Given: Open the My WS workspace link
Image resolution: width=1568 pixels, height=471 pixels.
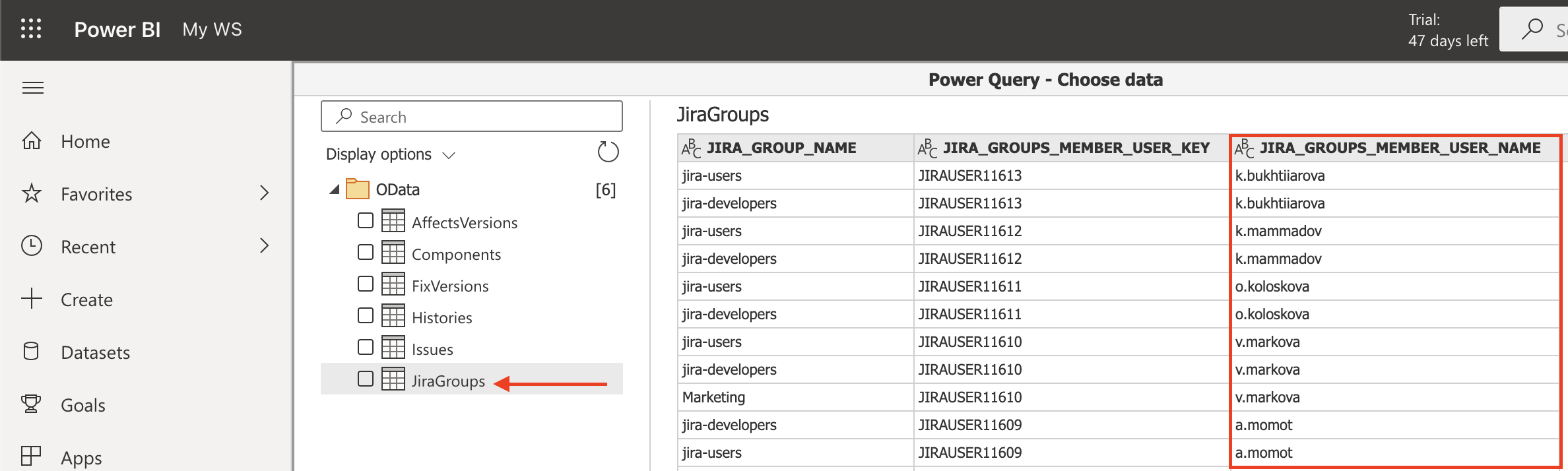Looking at the screenshot, I should click(x=212, y=30).
